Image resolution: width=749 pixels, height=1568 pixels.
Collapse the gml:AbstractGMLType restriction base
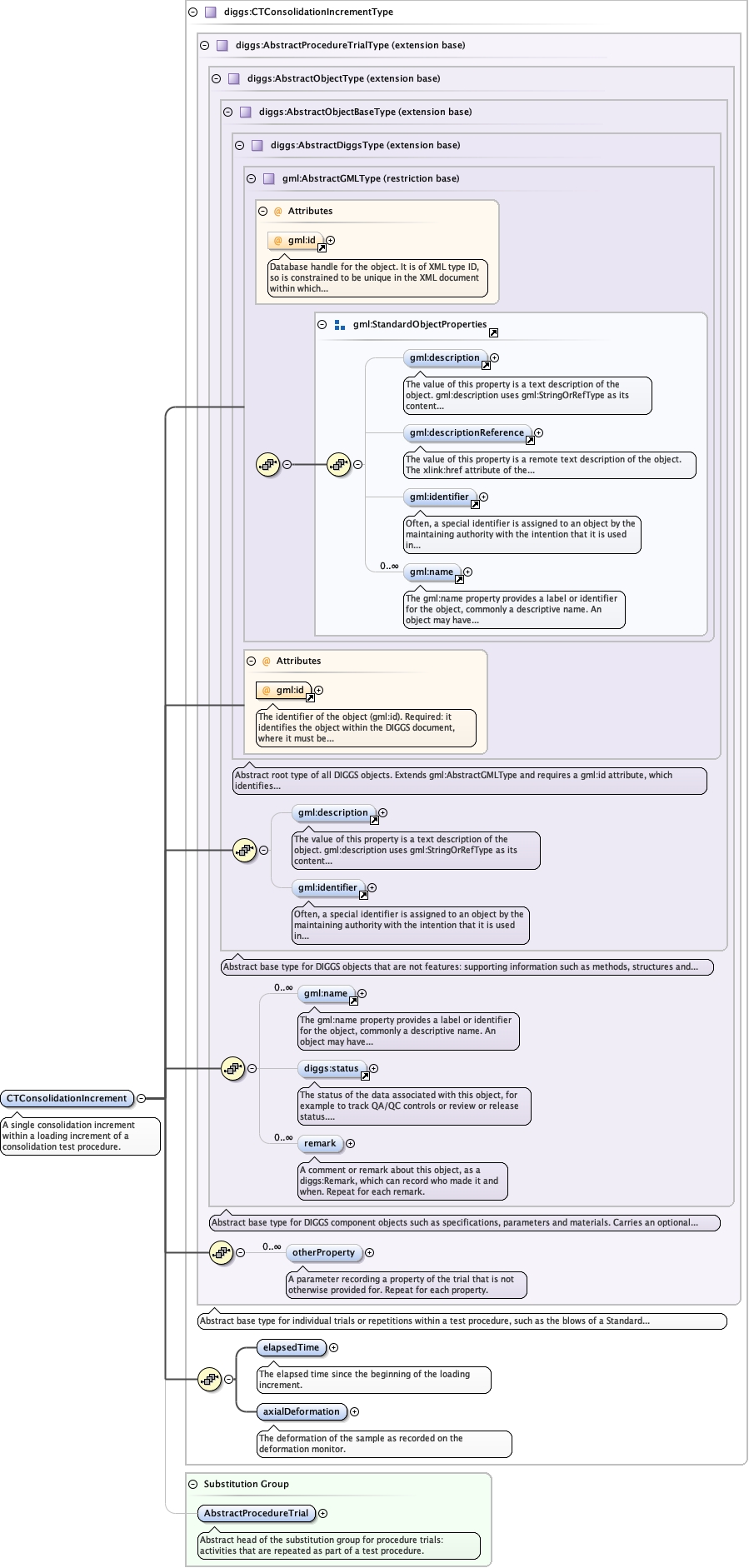[251, 179]
